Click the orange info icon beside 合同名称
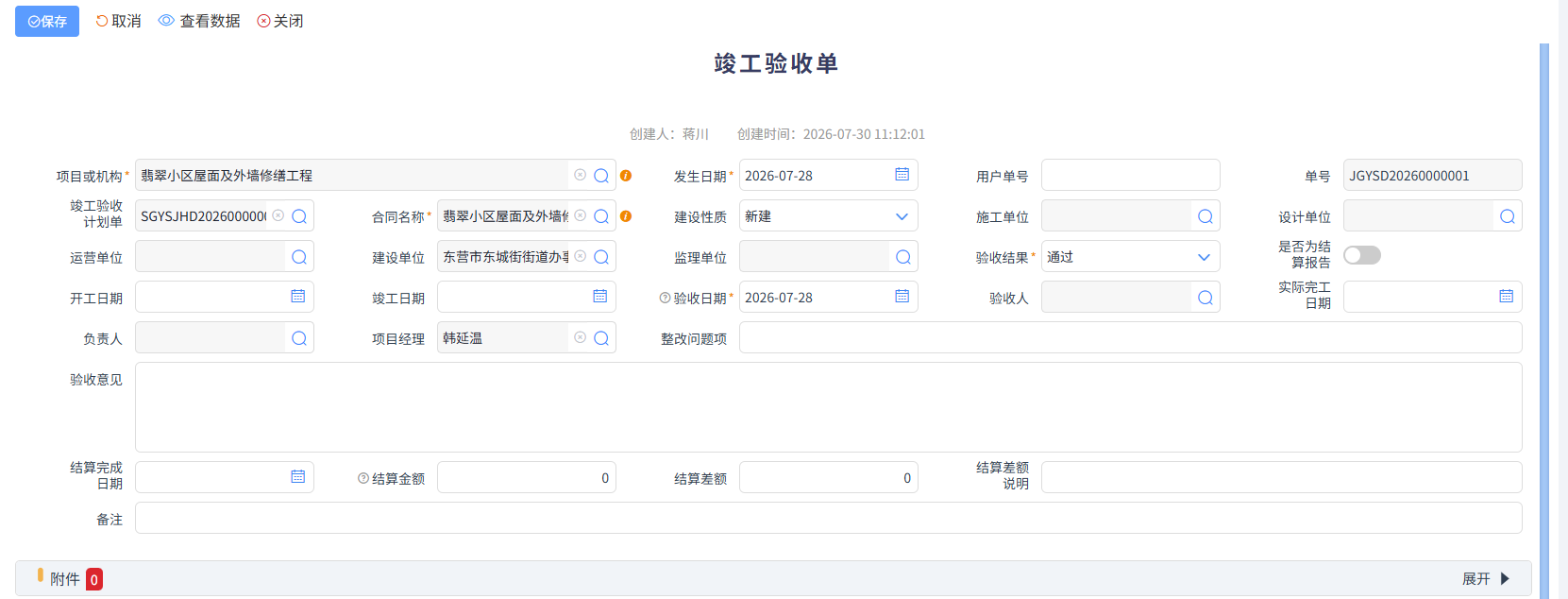The height and width of the screenshot is (599, 1568). [626, 216]
